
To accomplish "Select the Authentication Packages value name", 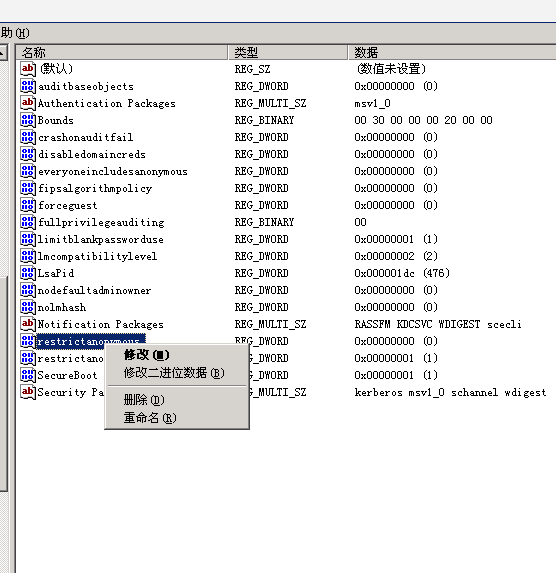I will (x=107, y=103).
